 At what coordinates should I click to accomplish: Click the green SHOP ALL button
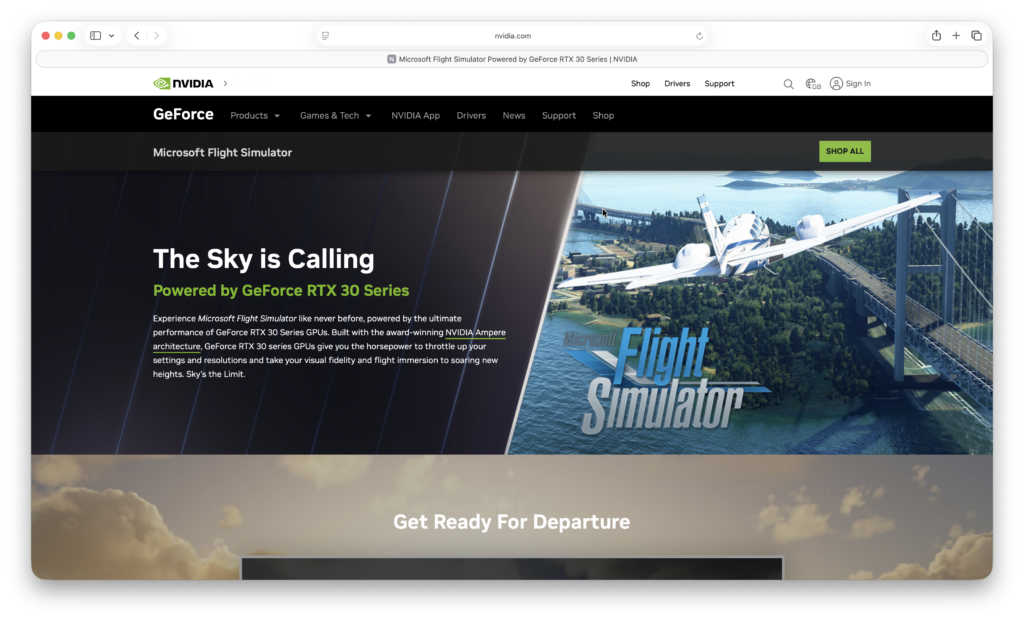click(844, 151)
